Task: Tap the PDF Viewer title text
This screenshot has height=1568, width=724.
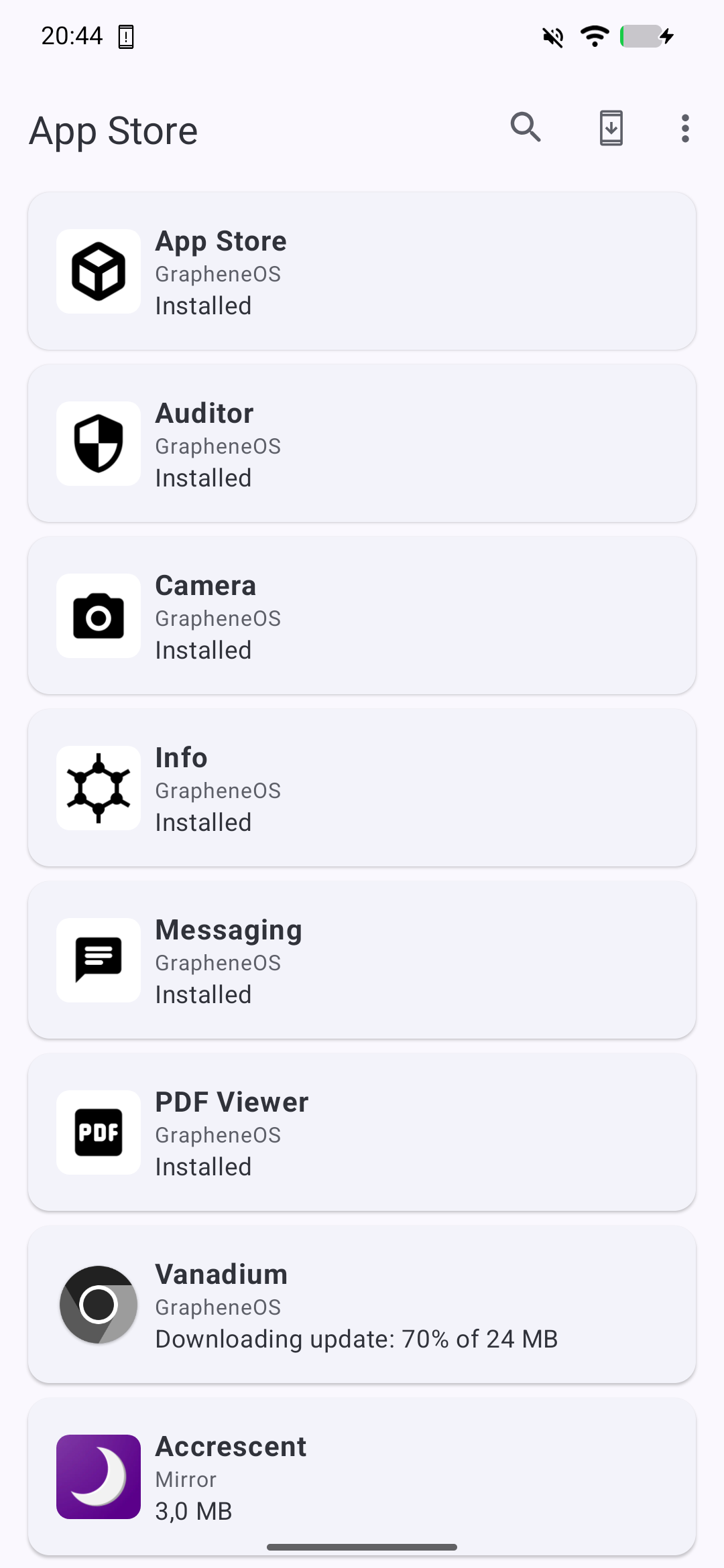Action: 232,1102
